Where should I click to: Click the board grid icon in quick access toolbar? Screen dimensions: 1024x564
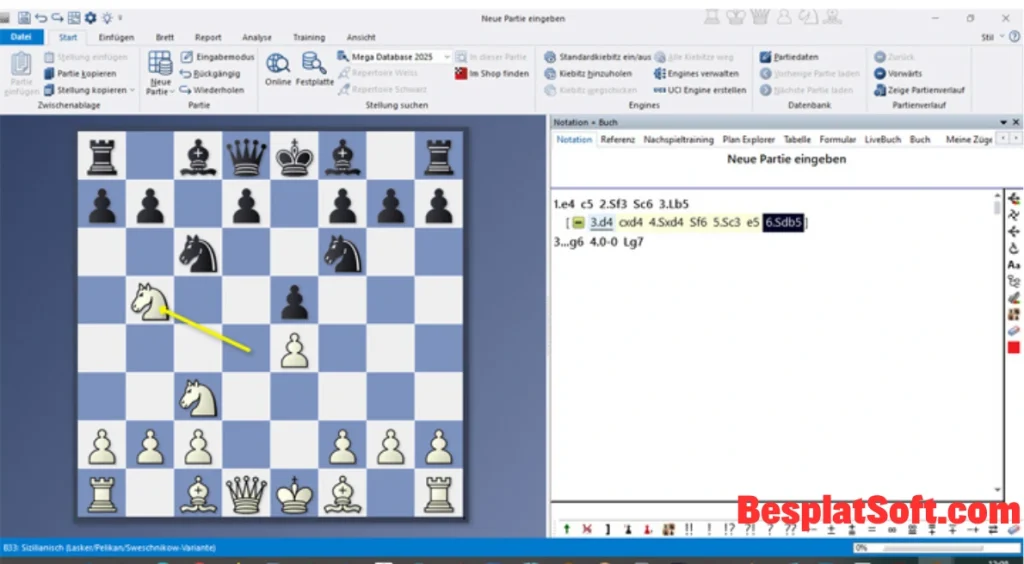(74, 18)
